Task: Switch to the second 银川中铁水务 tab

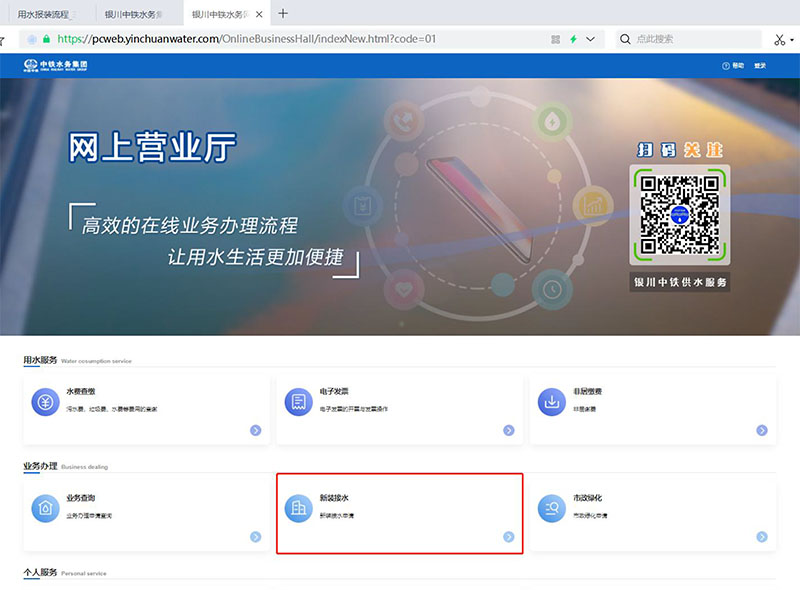Action: tap(222, 14)
